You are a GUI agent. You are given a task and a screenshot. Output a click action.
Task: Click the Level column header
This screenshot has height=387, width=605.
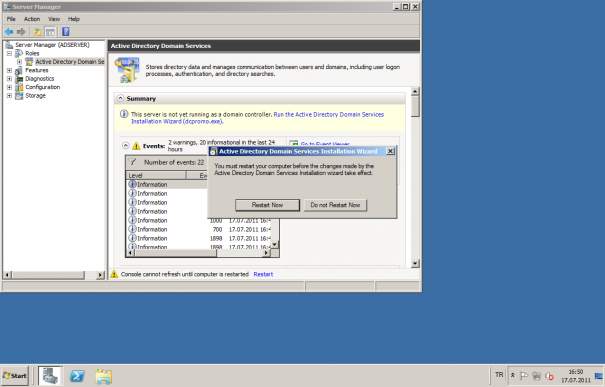tap(156, 176)
